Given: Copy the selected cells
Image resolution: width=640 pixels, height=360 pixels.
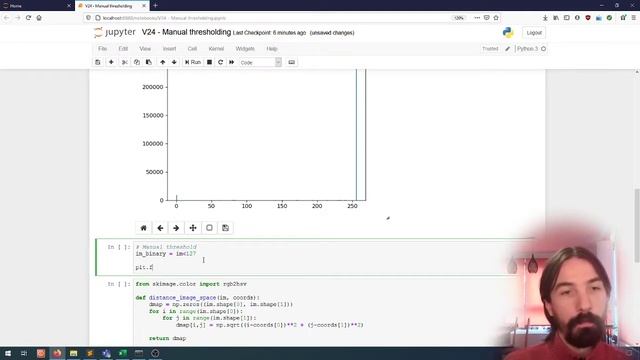Looking at the screenshot, I should point(137,62).
